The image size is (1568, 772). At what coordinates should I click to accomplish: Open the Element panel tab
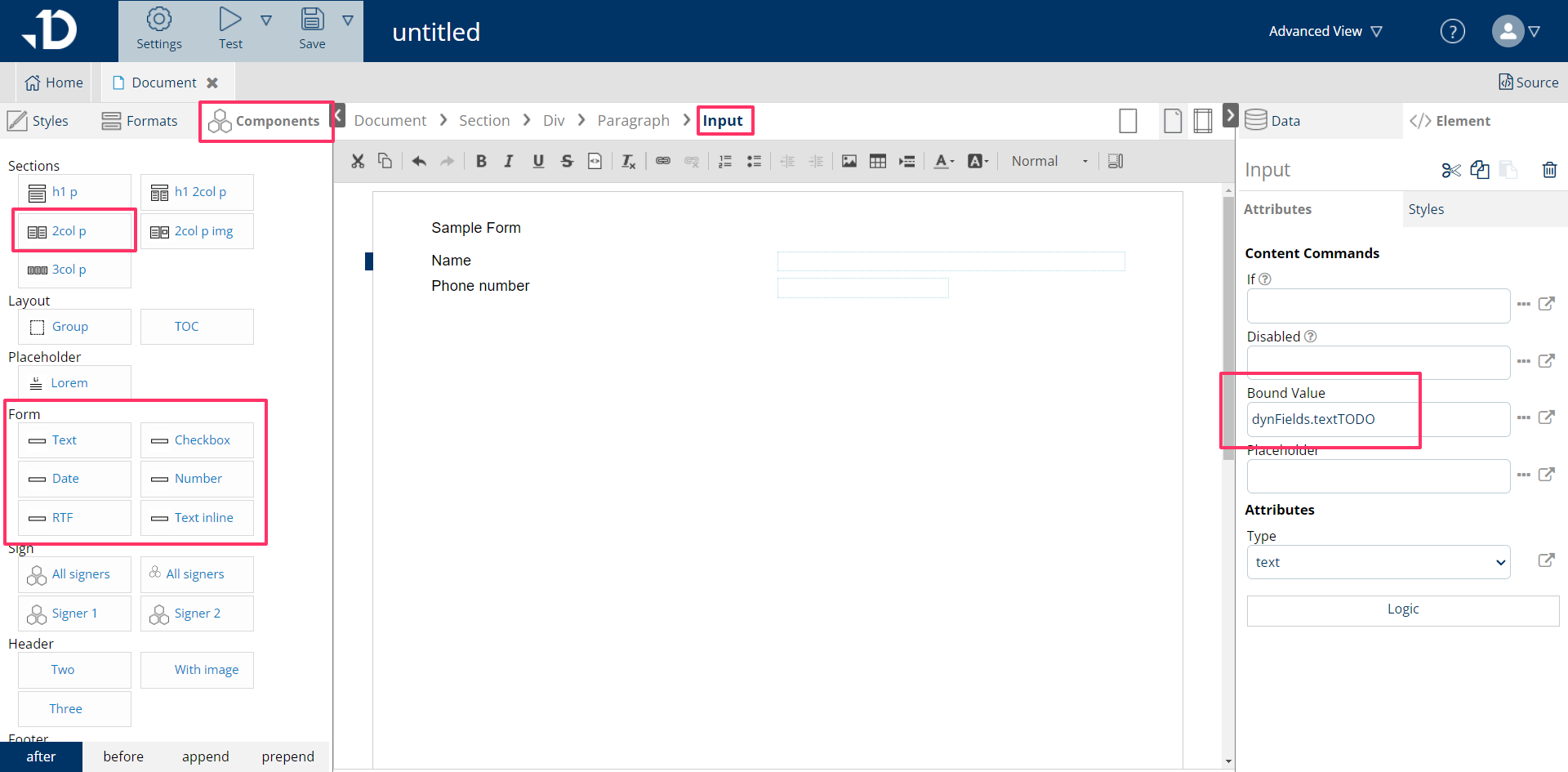(x=1450, y=121)
